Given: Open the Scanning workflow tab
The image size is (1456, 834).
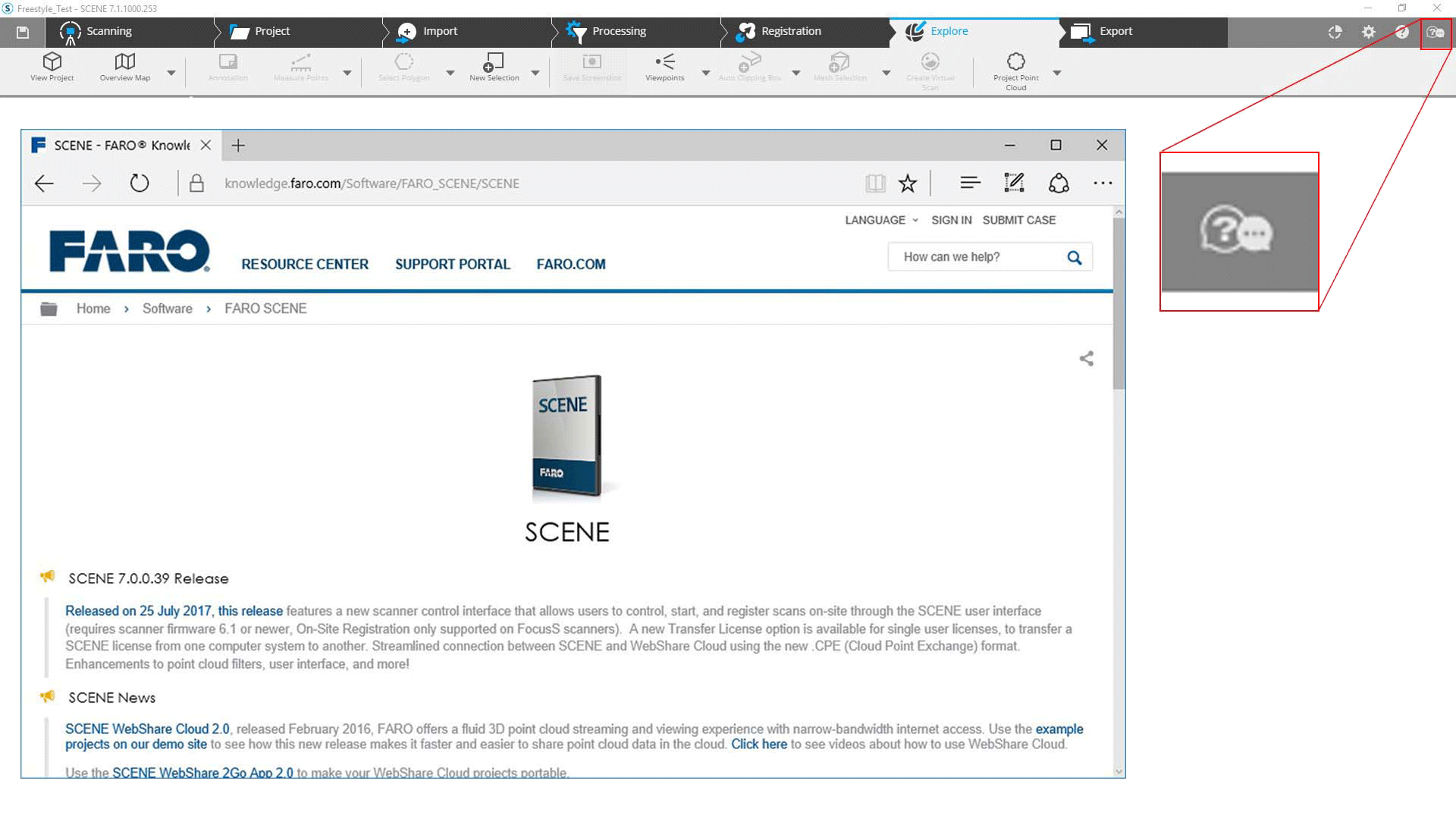Looking at the screenshot, I should [129, 32].
